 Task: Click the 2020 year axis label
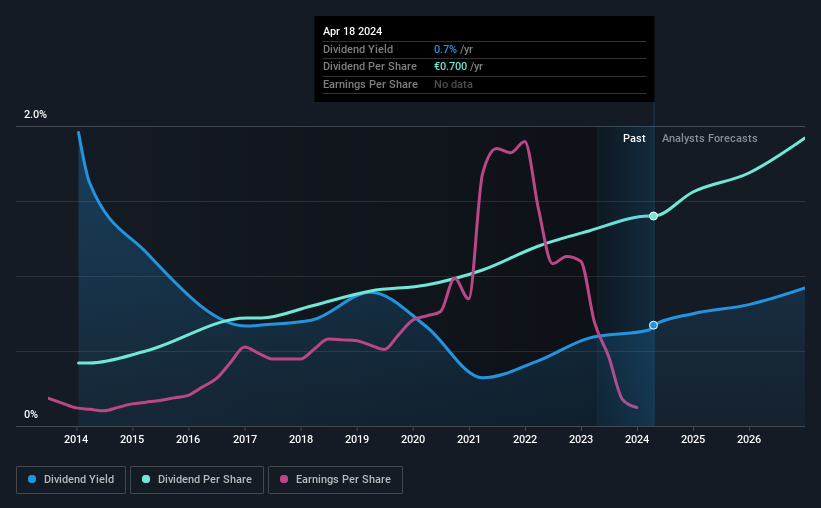(x=413, y=439)
